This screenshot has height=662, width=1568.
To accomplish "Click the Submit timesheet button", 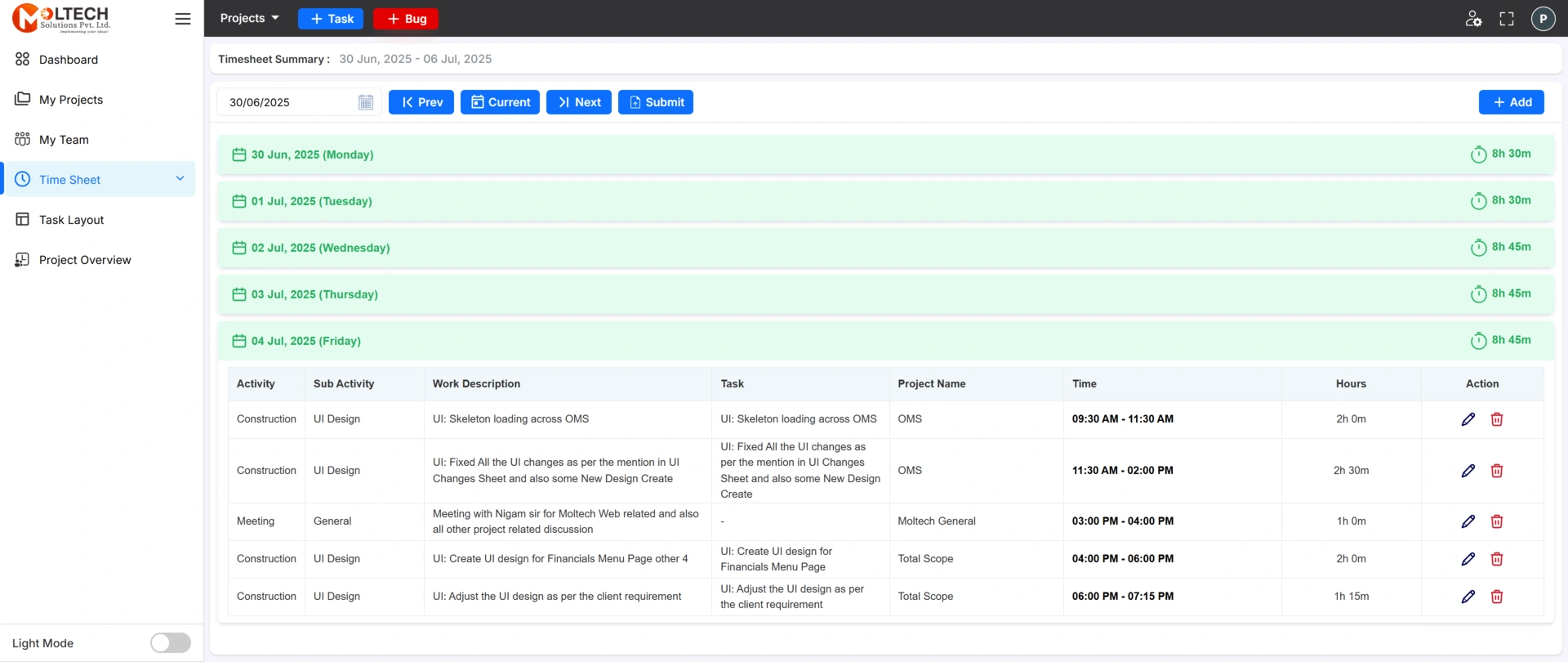I will pyautogui.click(x=656, y=102).
